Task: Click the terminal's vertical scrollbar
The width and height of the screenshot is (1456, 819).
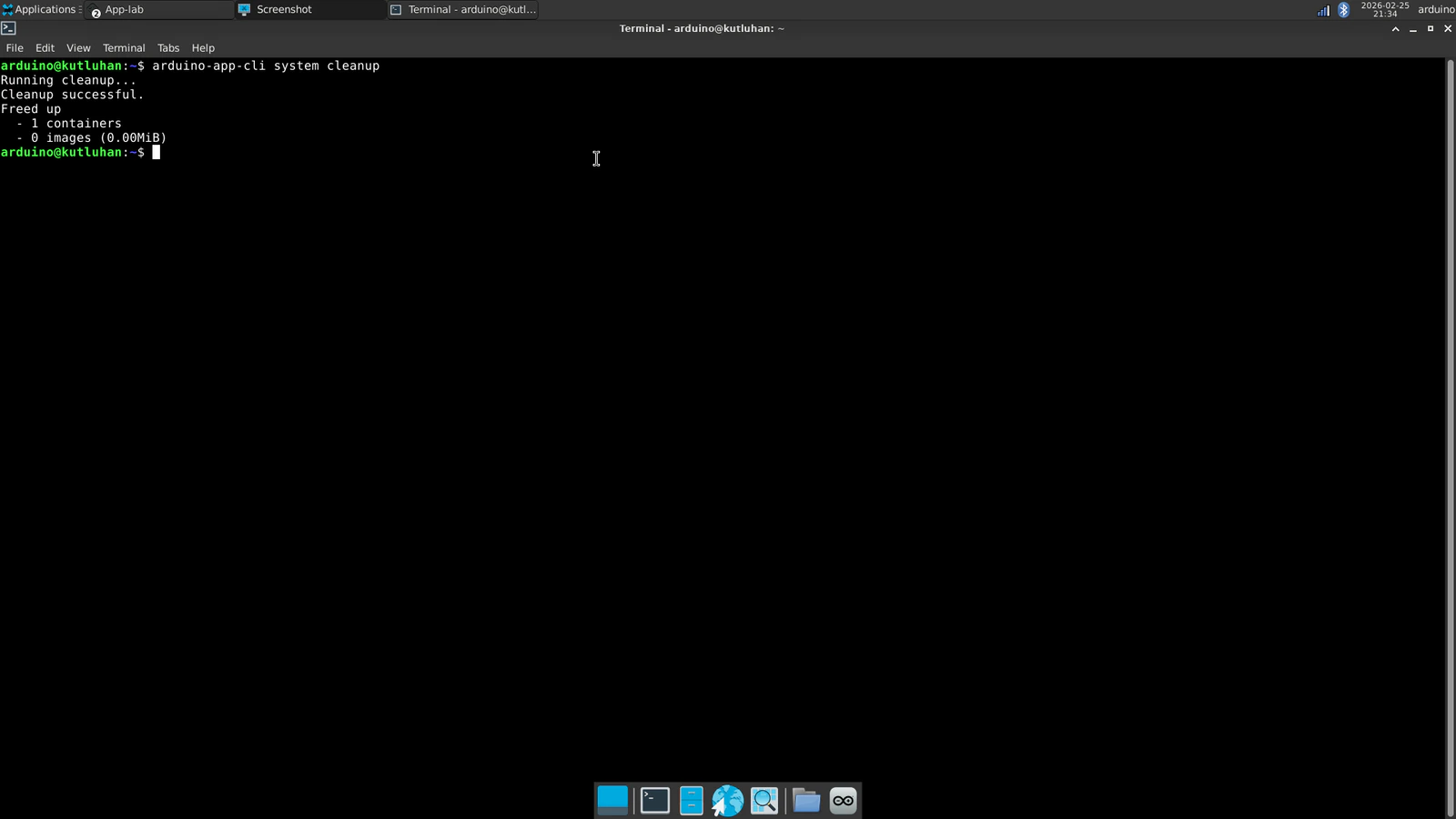Action: tap(1451, 438)
